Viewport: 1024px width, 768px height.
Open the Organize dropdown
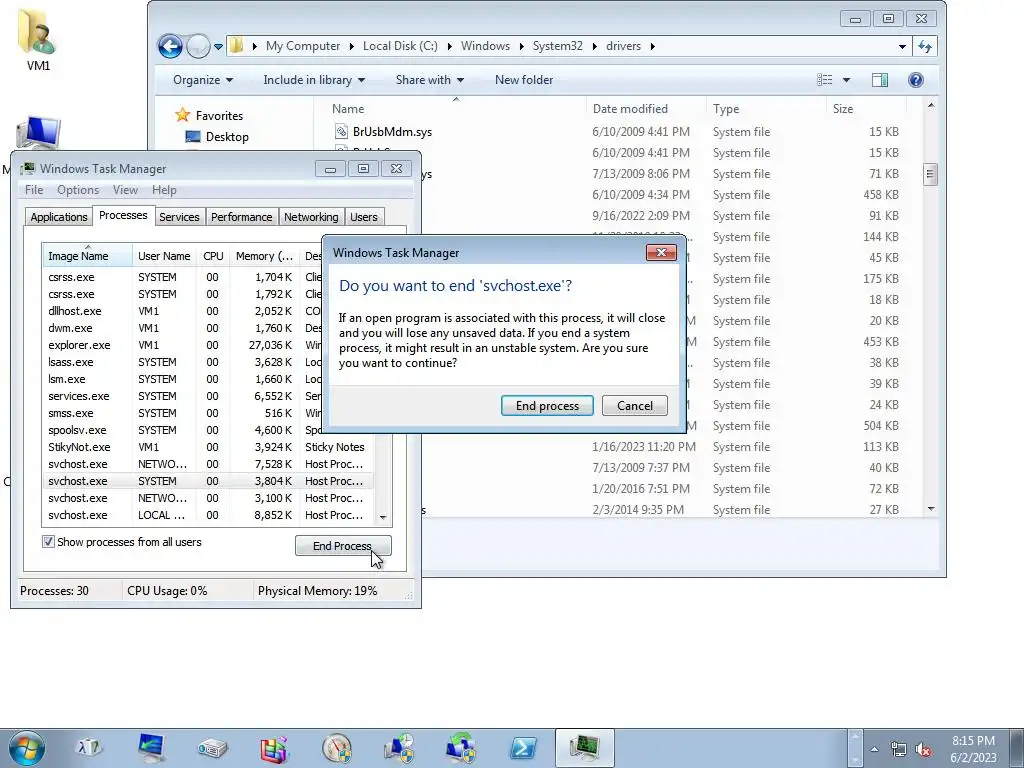coord(202,80)
